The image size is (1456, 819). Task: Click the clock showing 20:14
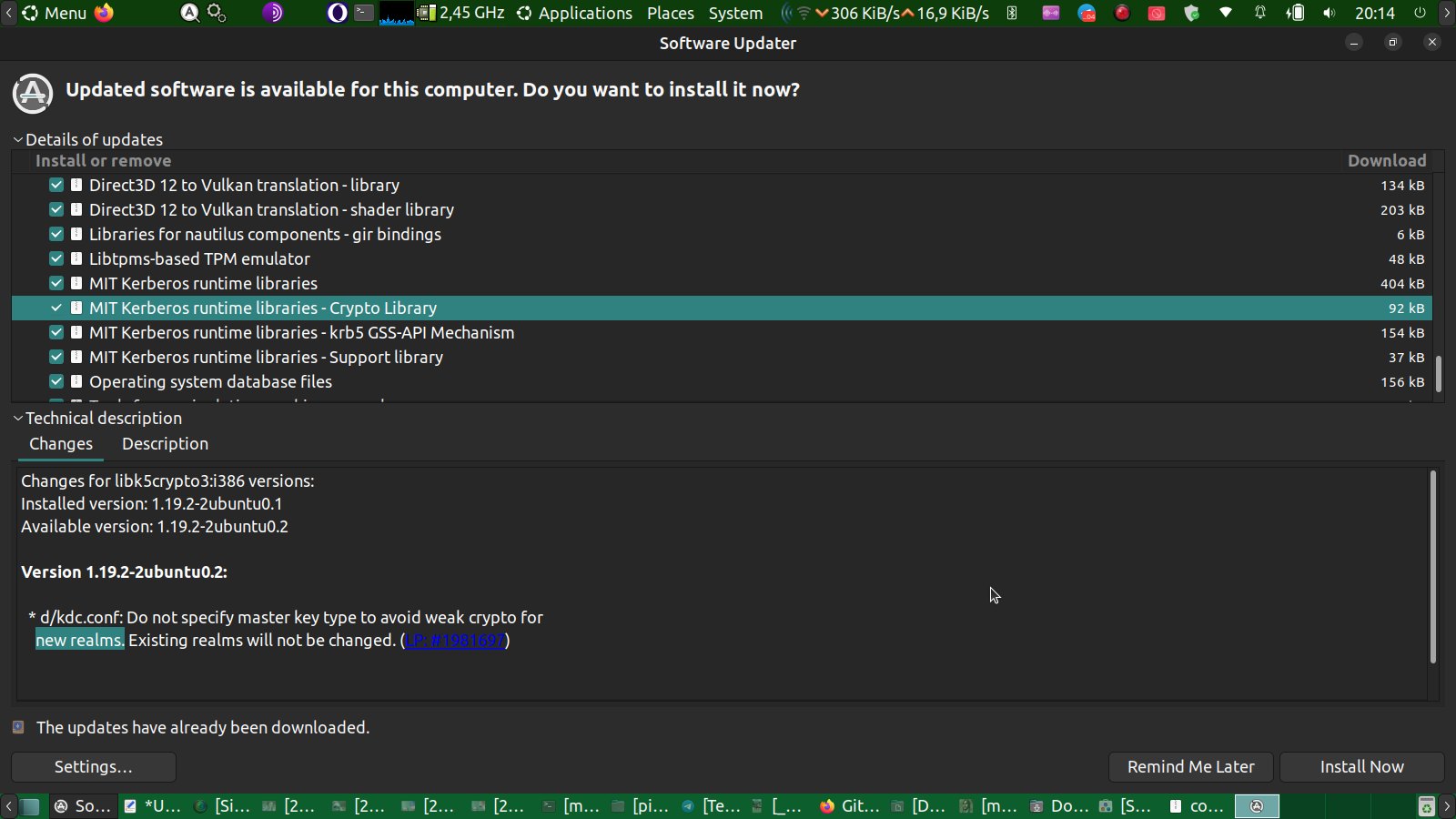point(1375,13)
